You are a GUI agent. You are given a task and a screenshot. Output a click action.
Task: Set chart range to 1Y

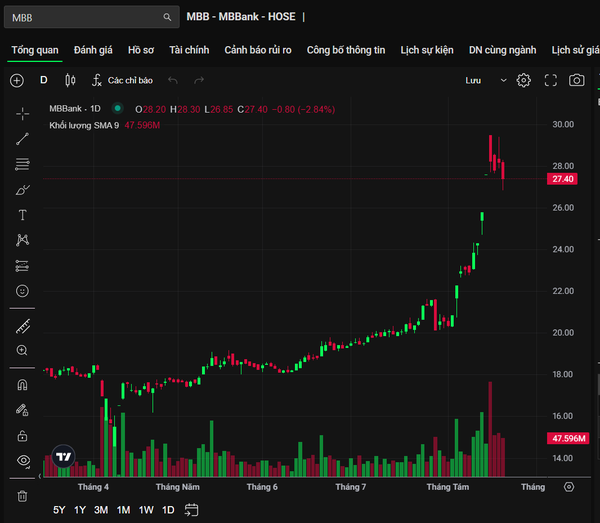(x=80, y=510)
